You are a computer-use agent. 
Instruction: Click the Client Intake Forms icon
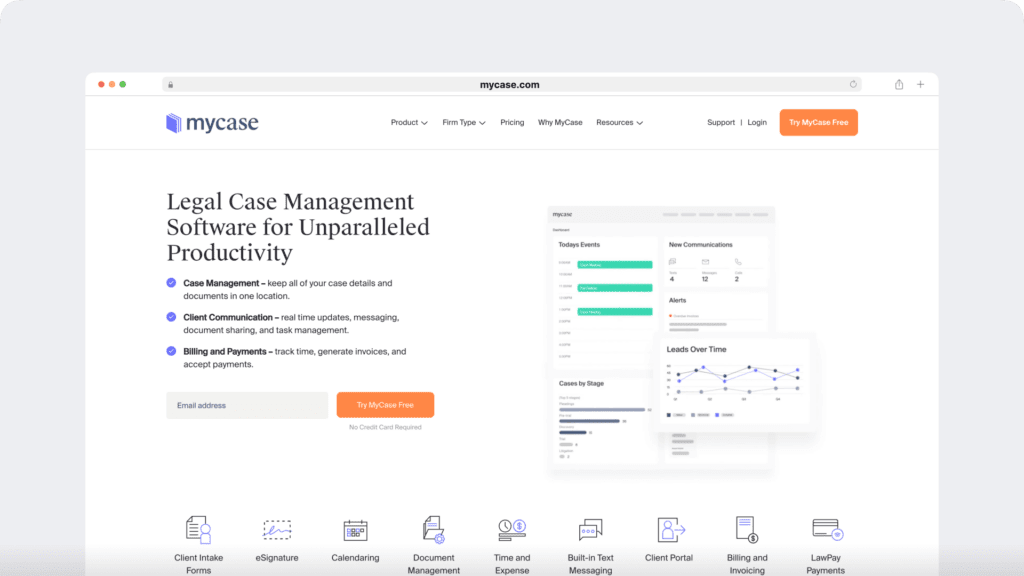coord(198,529)
